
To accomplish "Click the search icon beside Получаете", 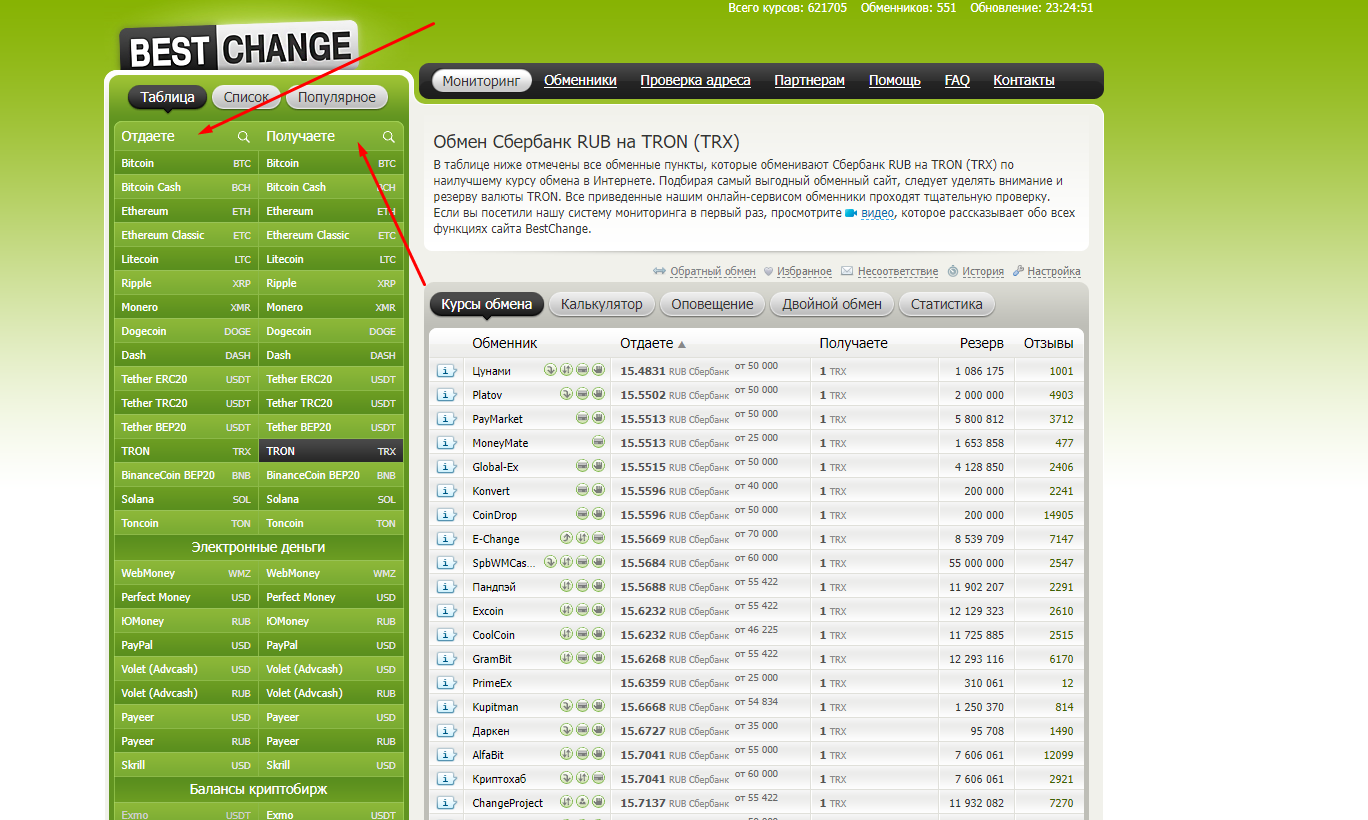I will 389,137.
